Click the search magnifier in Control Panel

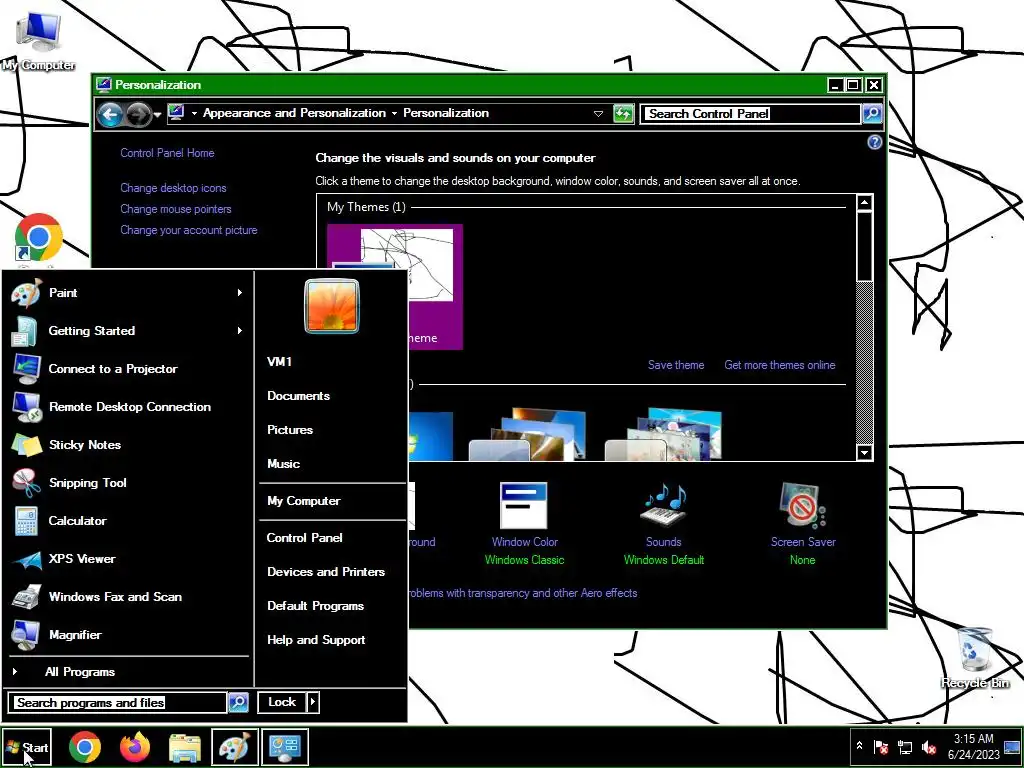click(872, 114)
